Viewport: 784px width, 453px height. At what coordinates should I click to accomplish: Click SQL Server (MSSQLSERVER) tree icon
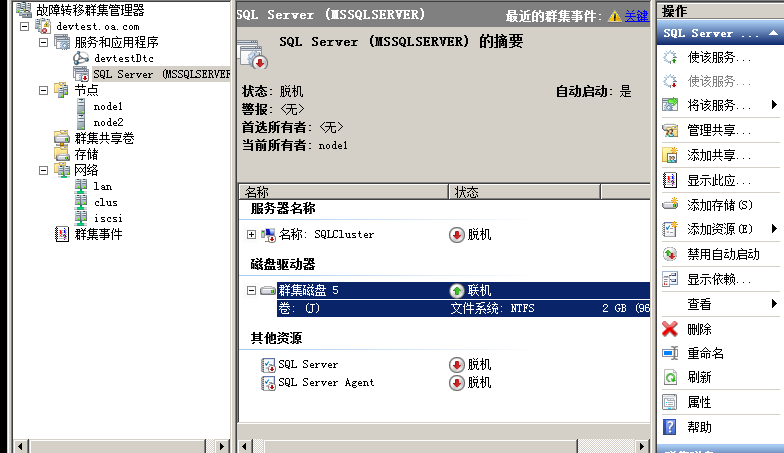click(x=81, y=74)
